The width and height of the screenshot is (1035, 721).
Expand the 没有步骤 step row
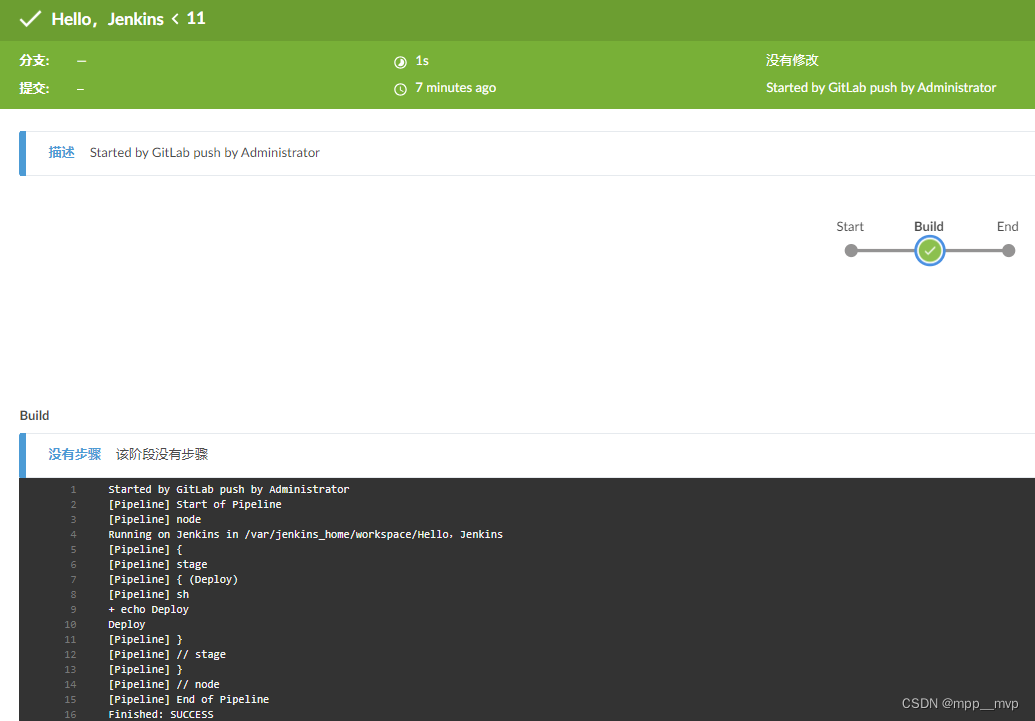pyautogui.click(x=527, y=455)
